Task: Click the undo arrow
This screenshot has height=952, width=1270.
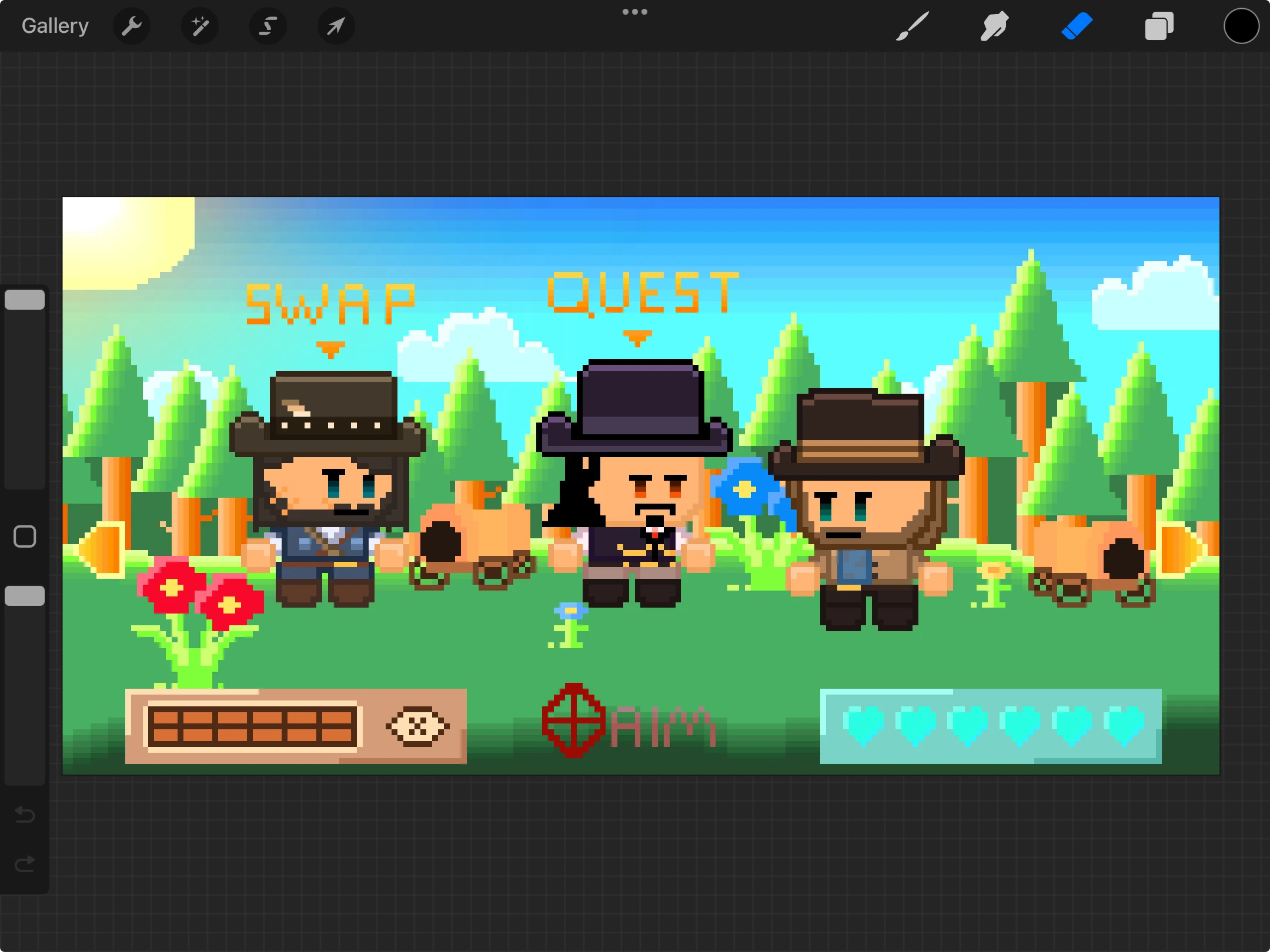Action: 25,814
